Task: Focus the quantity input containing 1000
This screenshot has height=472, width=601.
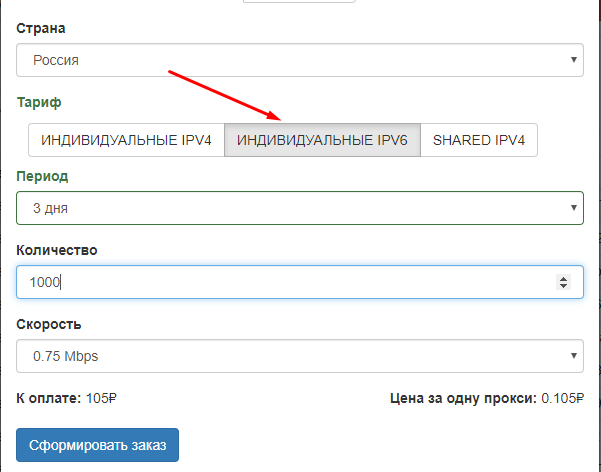Action: pyautogui.click(x=280, y=282)
